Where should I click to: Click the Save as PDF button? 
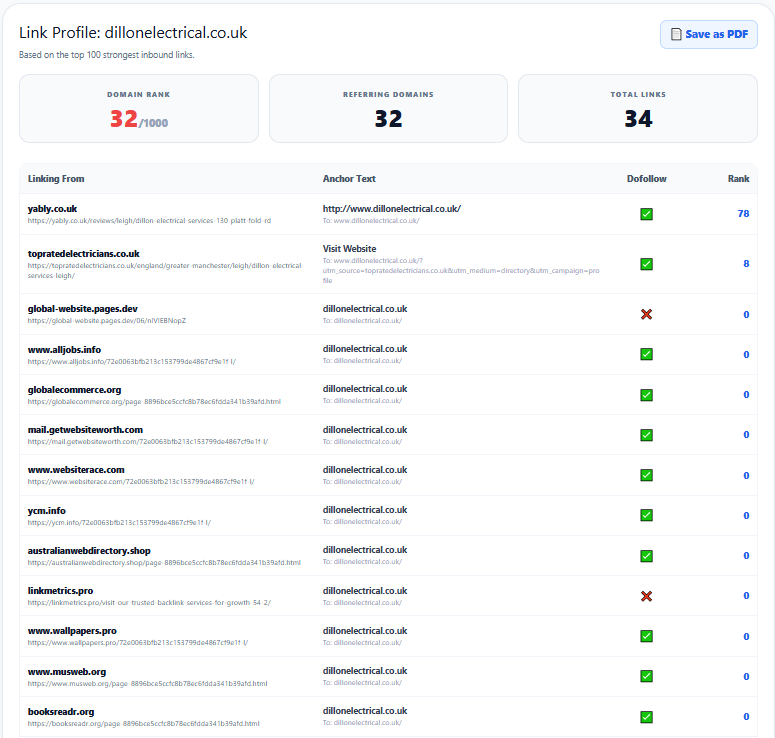point(708,34)
